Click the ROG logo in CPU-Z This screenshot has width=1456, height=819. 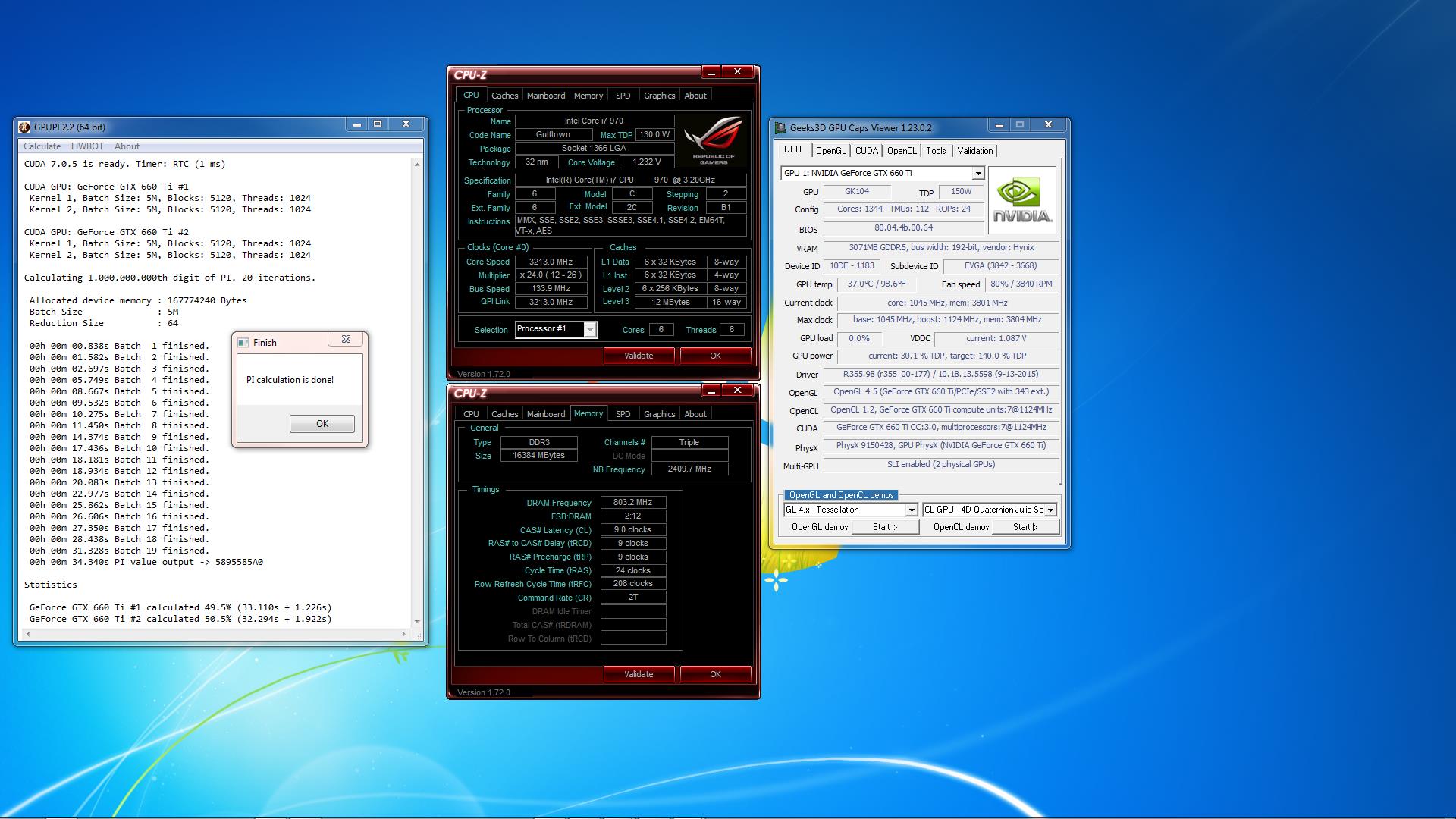click(713, 141)
